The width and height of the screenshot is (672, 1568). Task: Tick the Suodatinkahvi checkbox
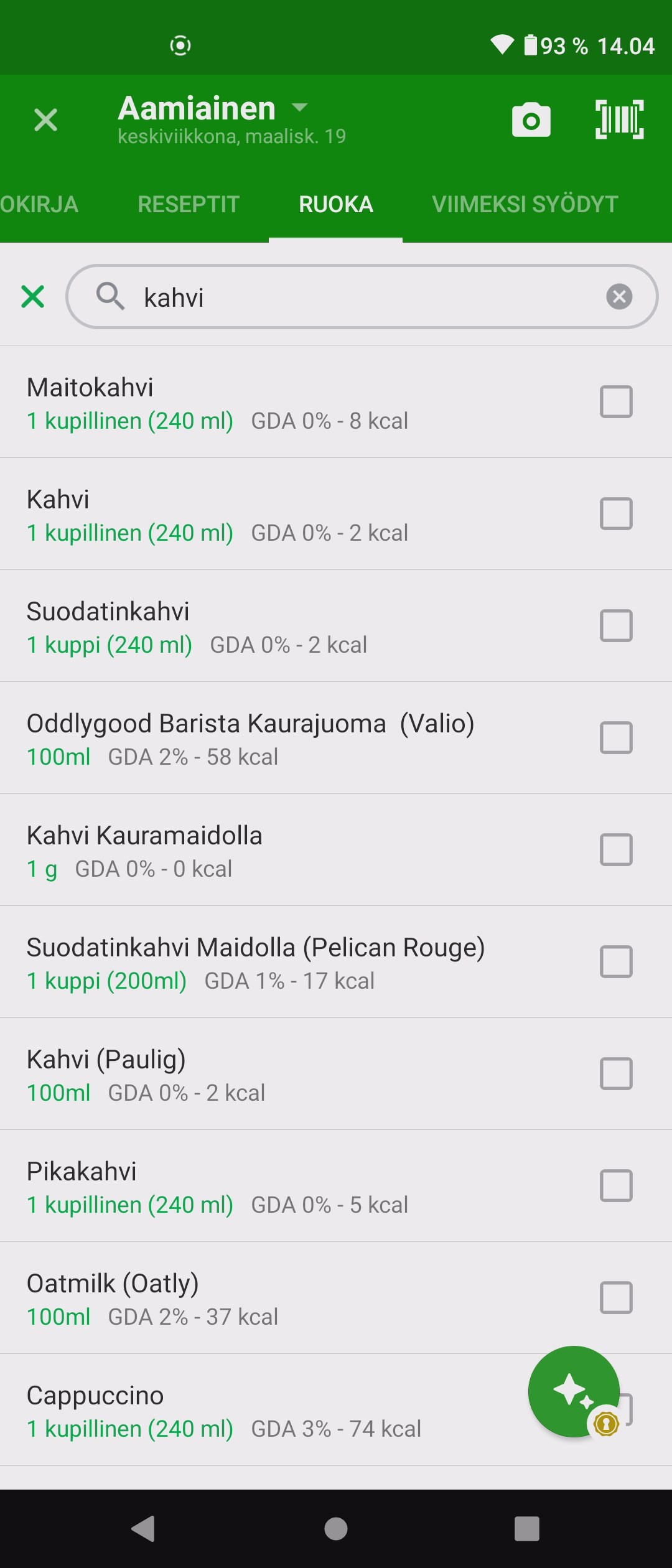point(616,625)
